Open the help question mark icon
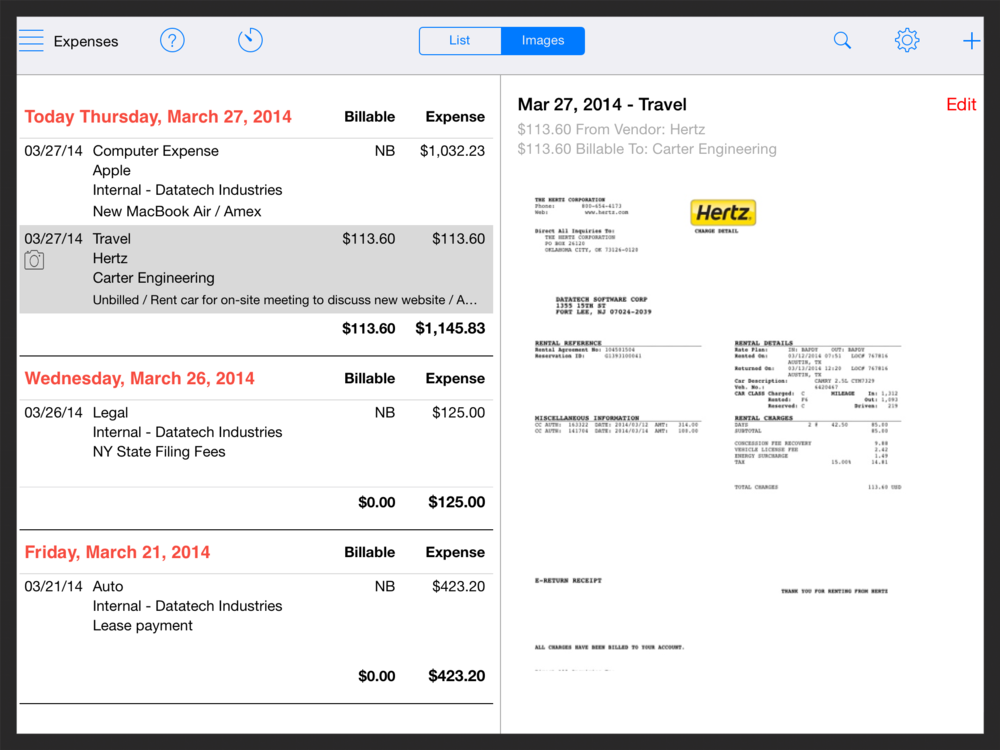The width and height of the screenshot is (1000, 750). (172, 40)
